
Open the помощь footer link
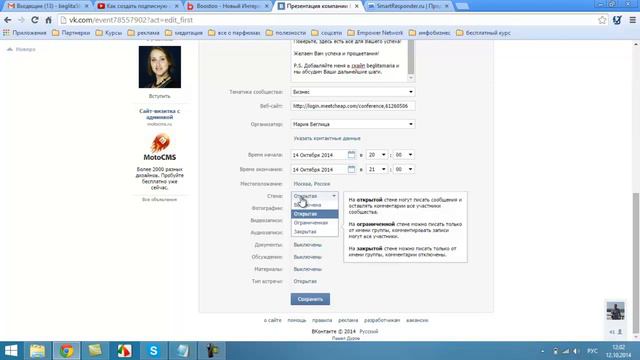tap(297, 320)
